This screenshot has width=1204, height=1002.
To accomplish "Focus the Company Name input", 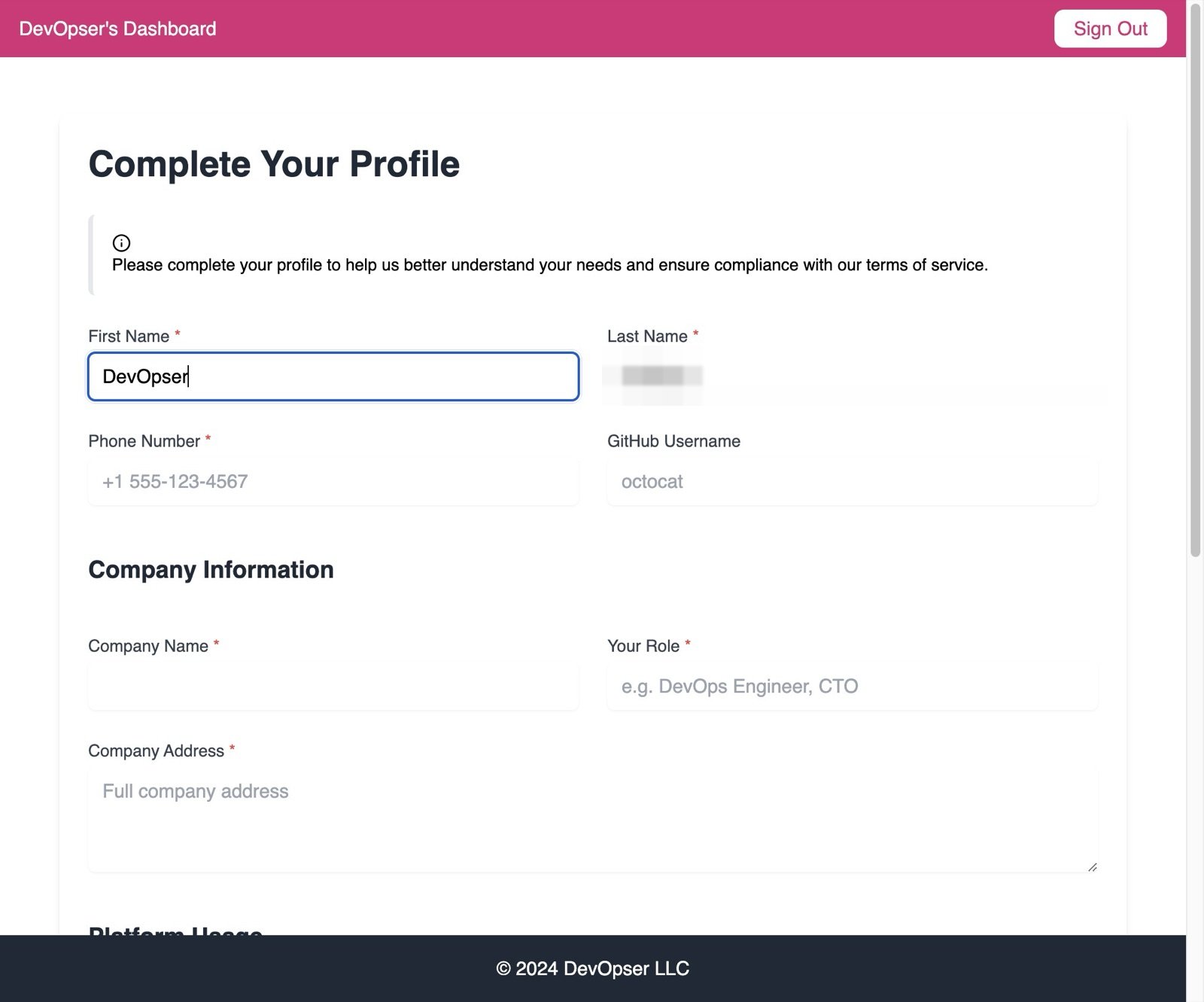I will click(x=333, y=687).
